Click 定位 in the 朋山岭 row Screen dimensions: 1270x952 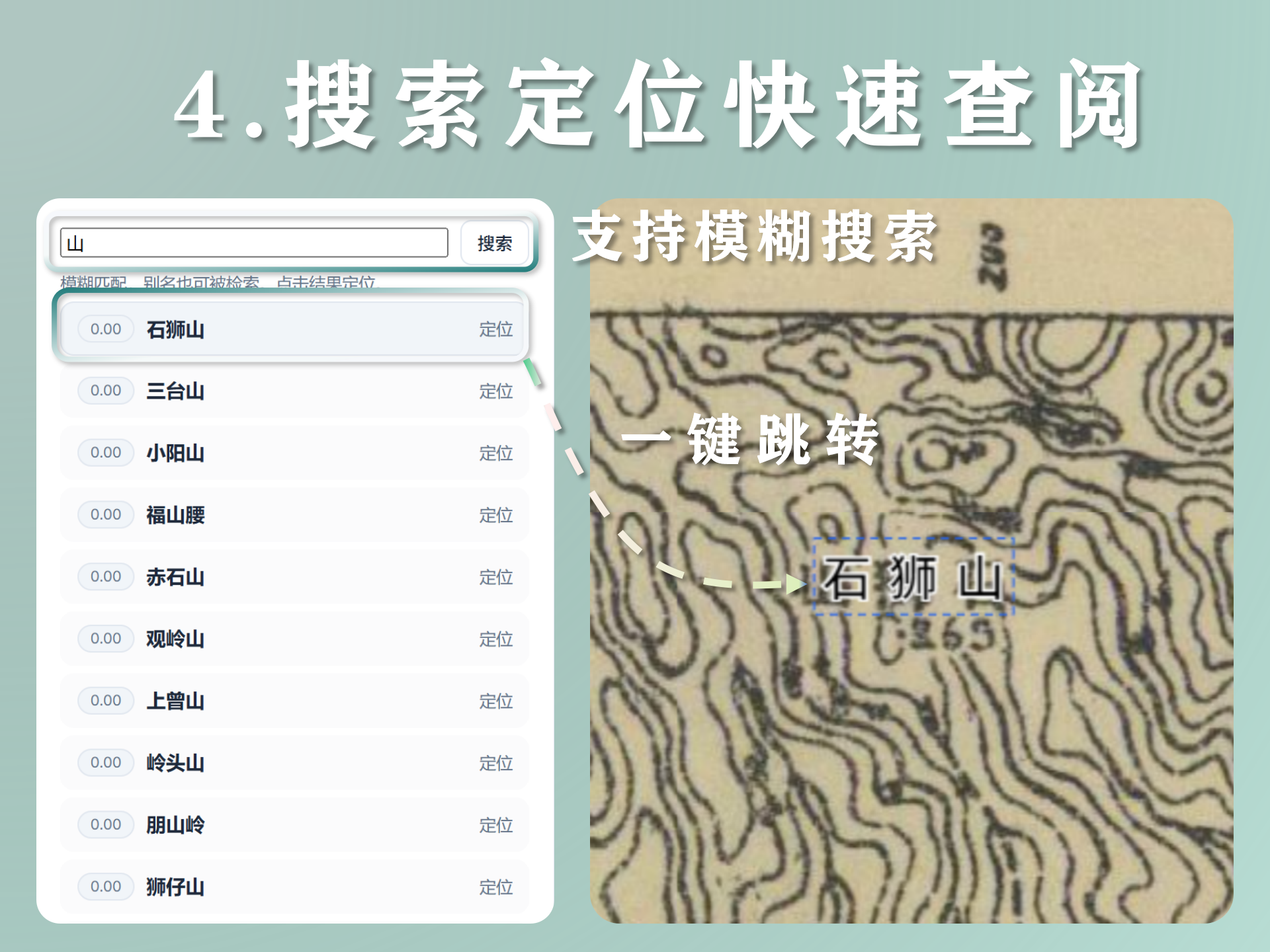pyautogui.click(x=496, y=825)
